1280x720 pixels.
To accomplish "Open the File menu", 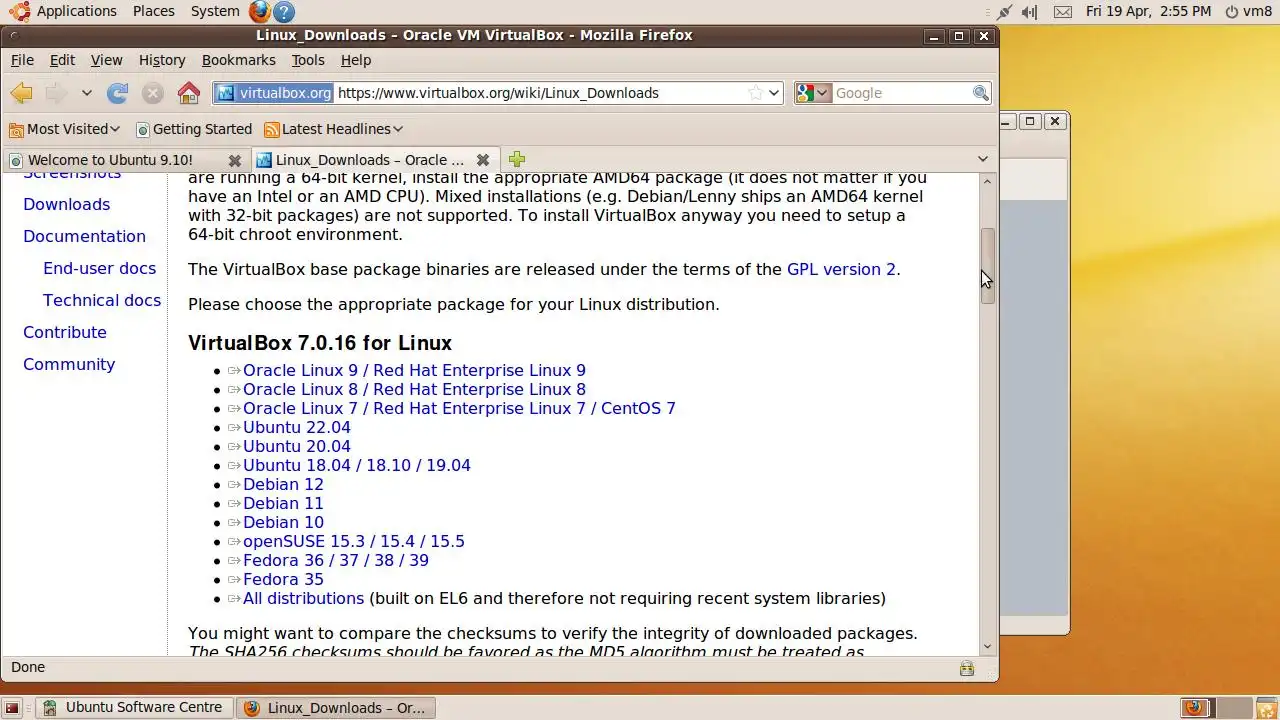I will pos(22,60).
